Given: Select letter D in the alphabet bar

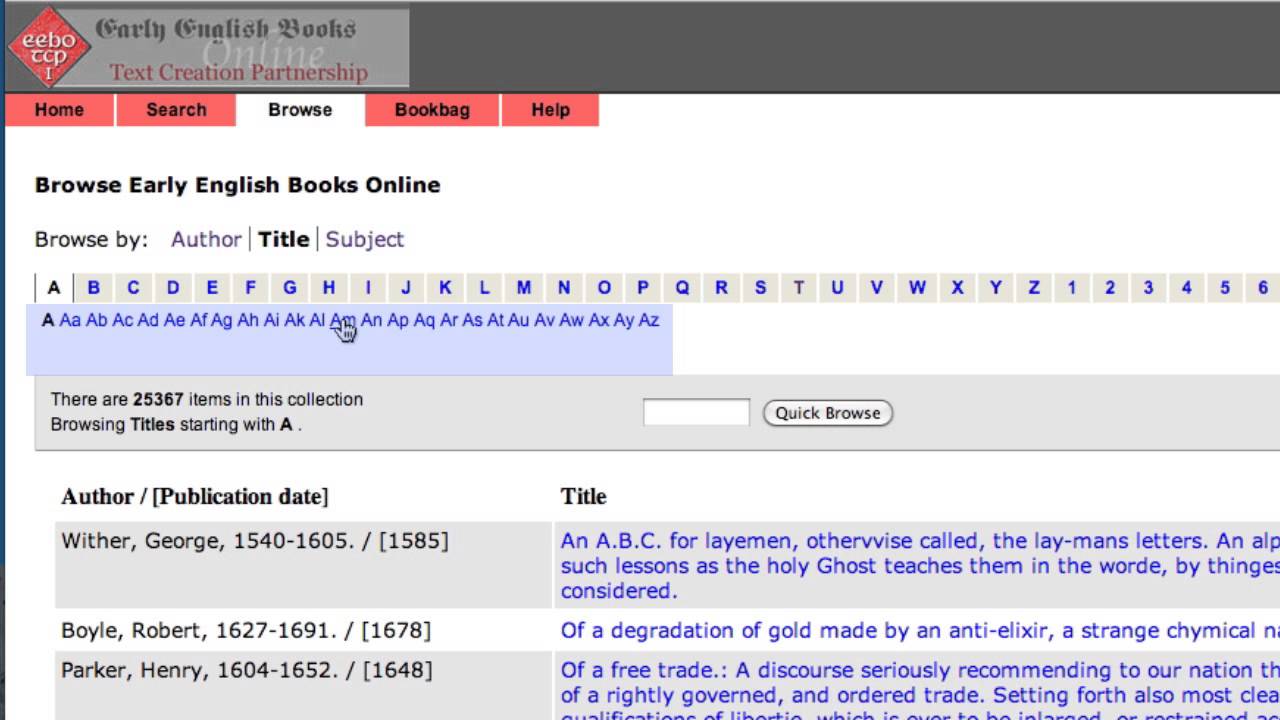Looking at the screenshot, I should [172, 288].
